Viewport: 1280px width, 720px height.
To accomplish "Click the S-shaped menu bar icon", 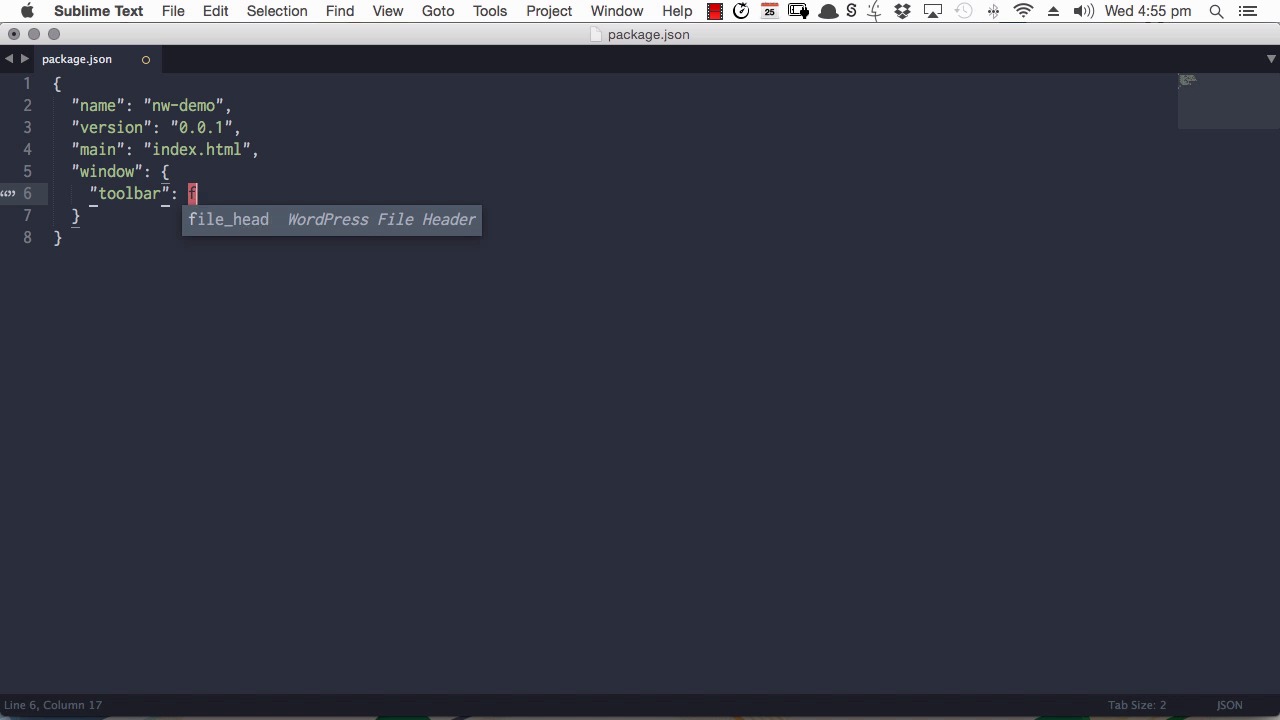I will (851, 11).
